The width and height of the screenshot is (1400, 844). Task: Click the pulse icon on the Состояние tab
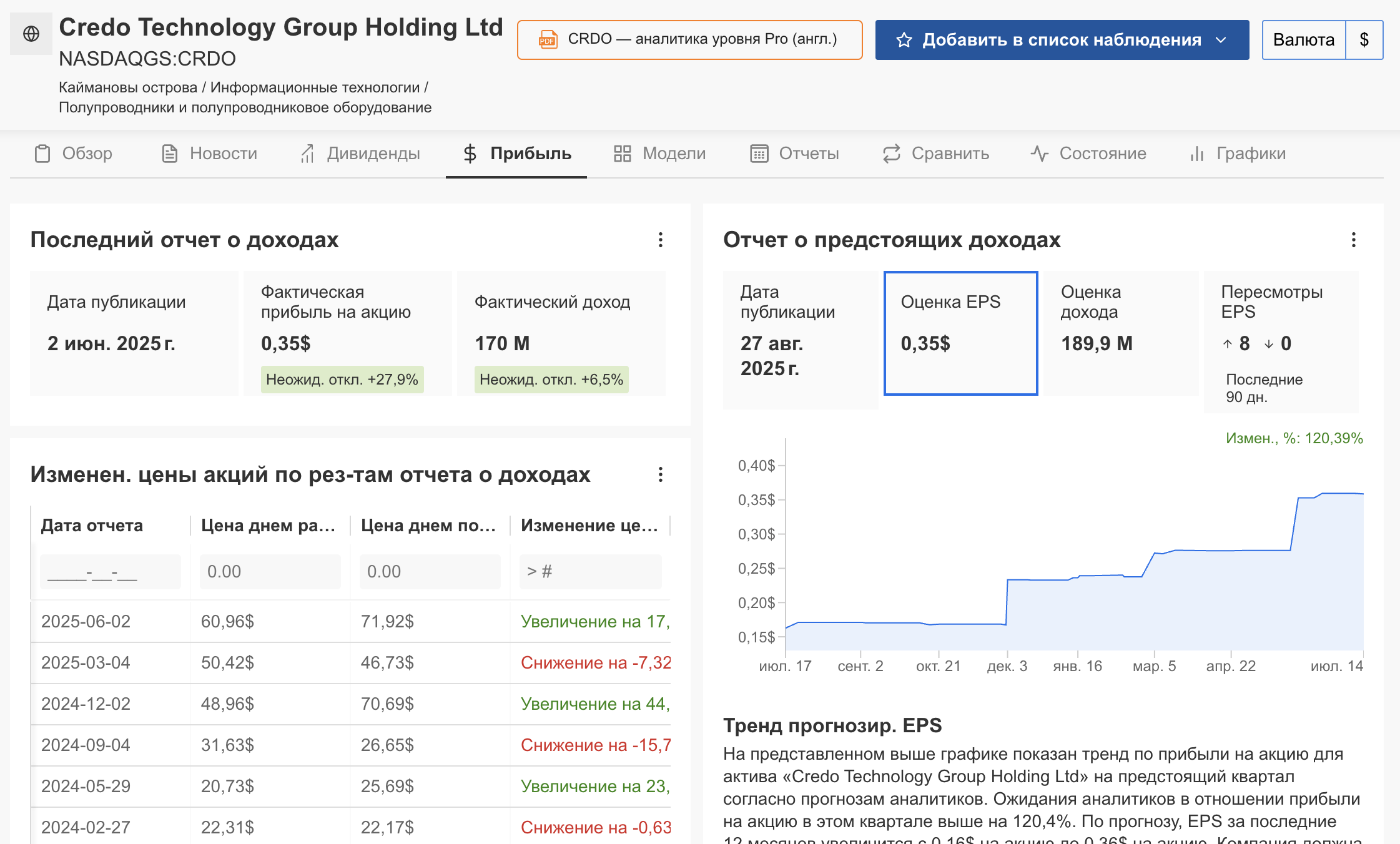click(x=1040, y=154)
